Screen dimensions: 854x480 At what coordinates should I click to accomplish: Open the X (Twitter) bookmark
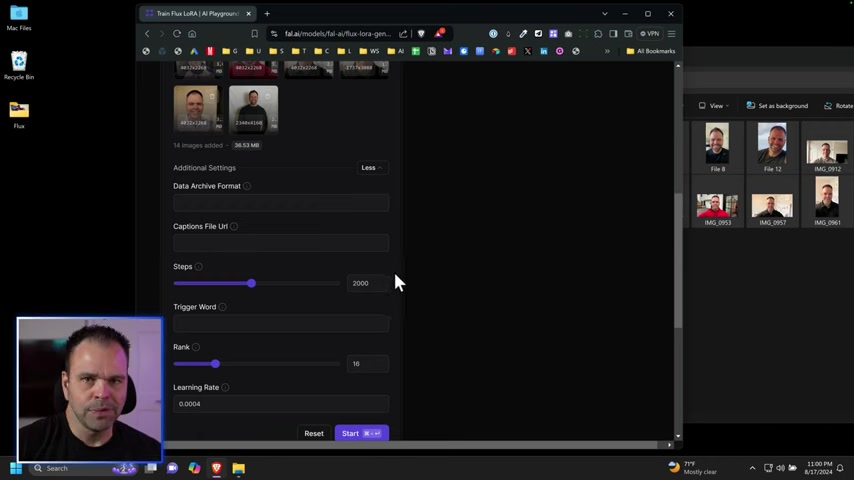tap(528, 51)
